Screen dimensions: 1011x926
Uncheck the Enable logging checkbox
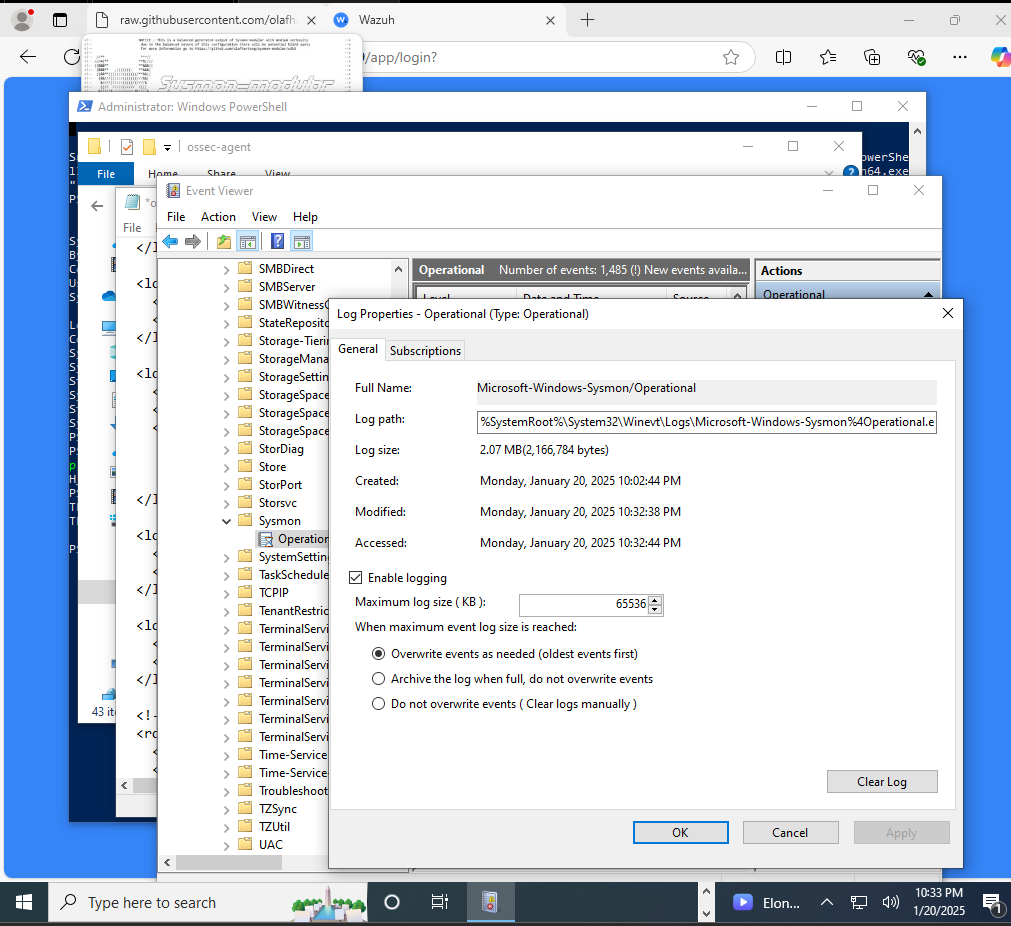point(355,578)
